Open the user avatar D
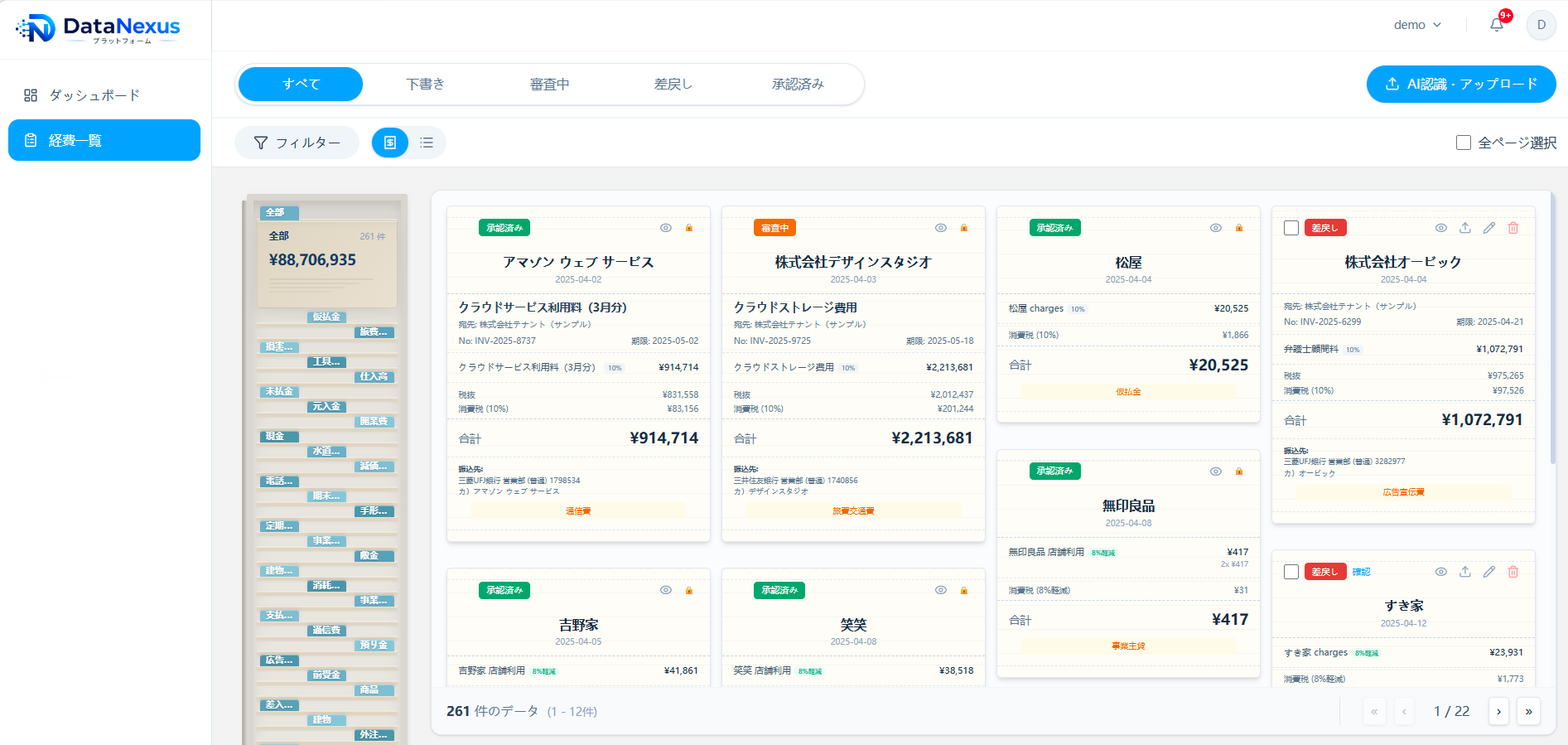The height and width of the screenshot is (745, 1568). (1541, 25)
